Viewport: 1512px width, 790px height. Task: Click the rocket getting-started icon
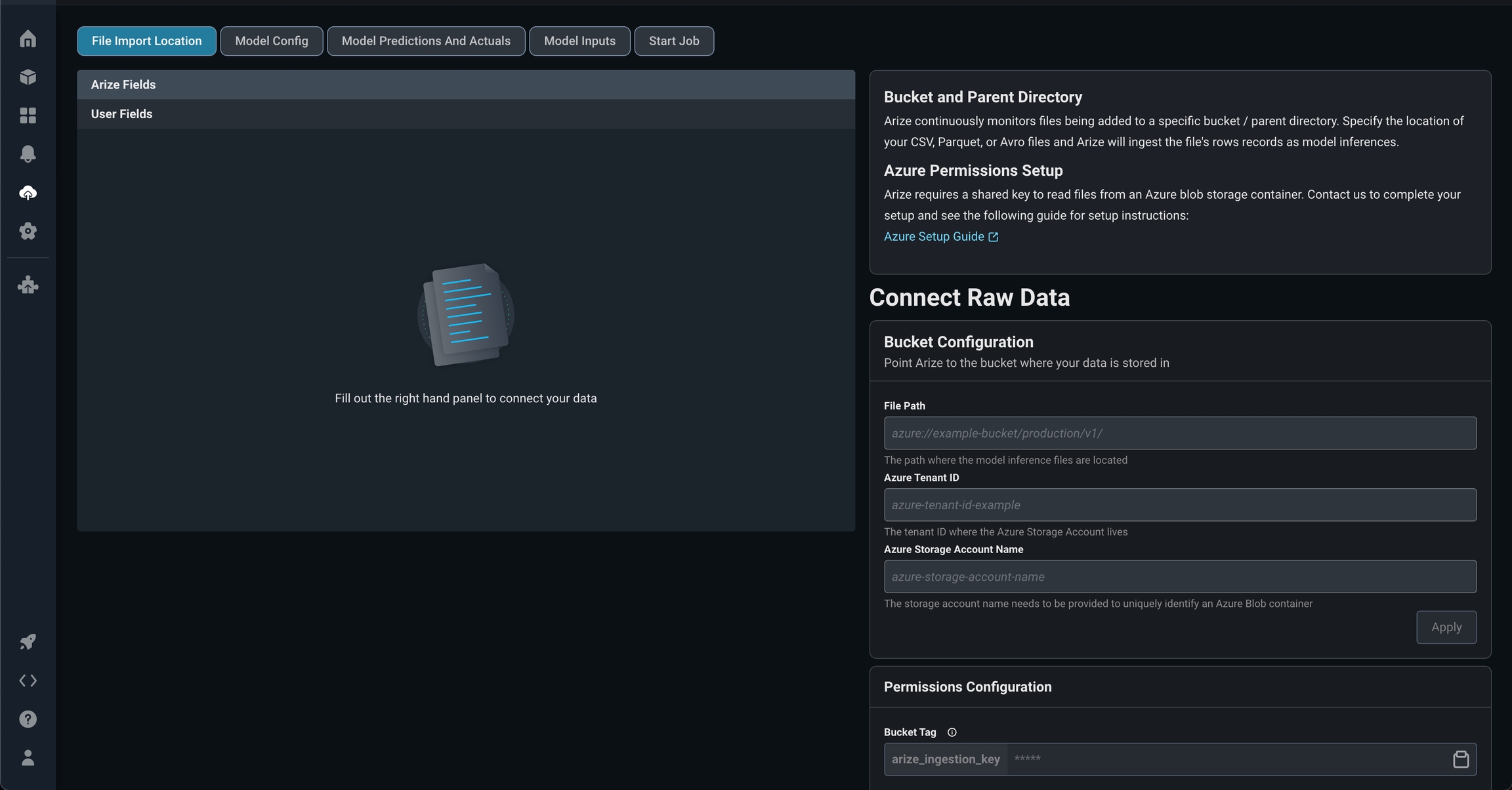[x=28, y=642]
